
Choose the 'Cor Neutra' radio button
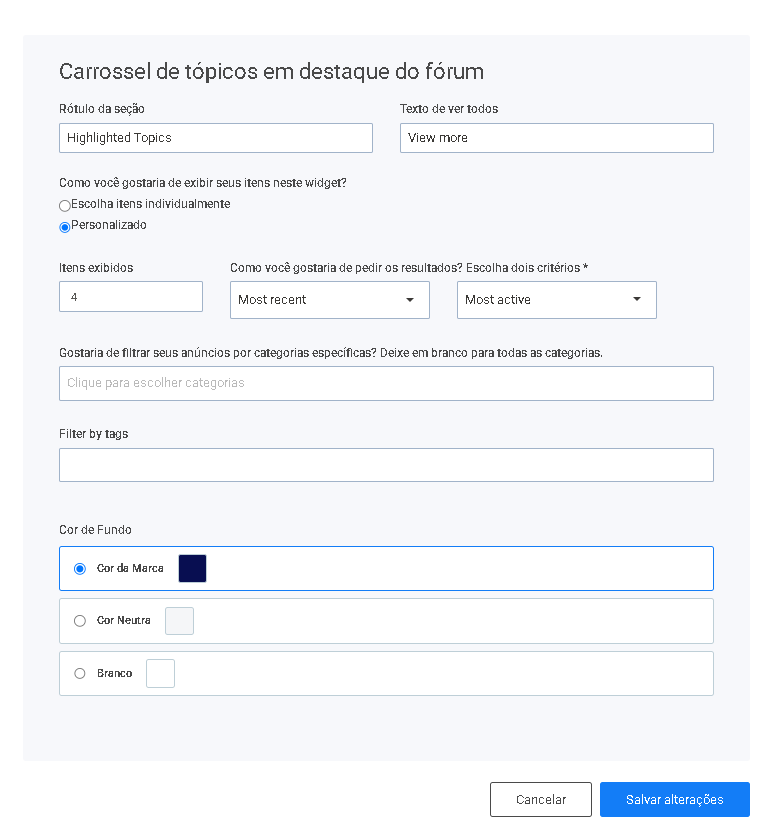pos(80,621)
